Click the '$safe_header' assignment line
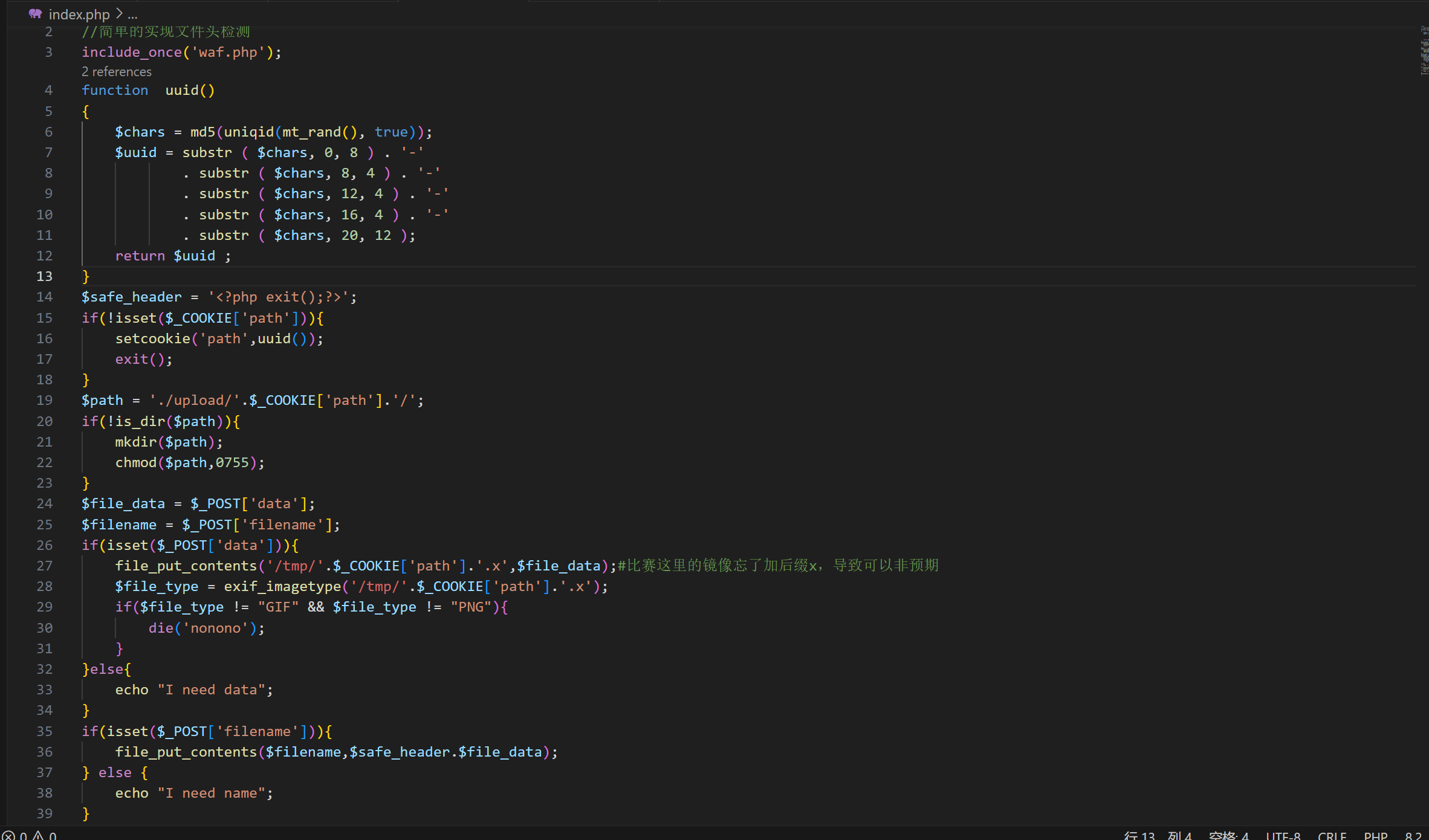 pos(219,297)
